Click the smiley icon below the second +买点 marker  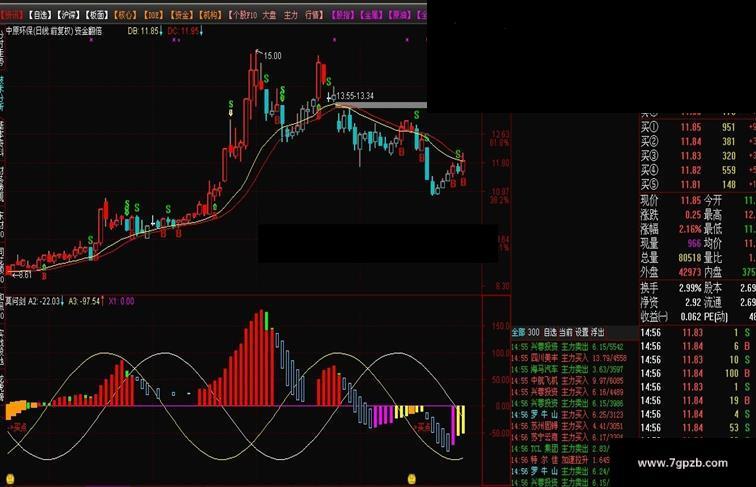[x=412, y=479]
